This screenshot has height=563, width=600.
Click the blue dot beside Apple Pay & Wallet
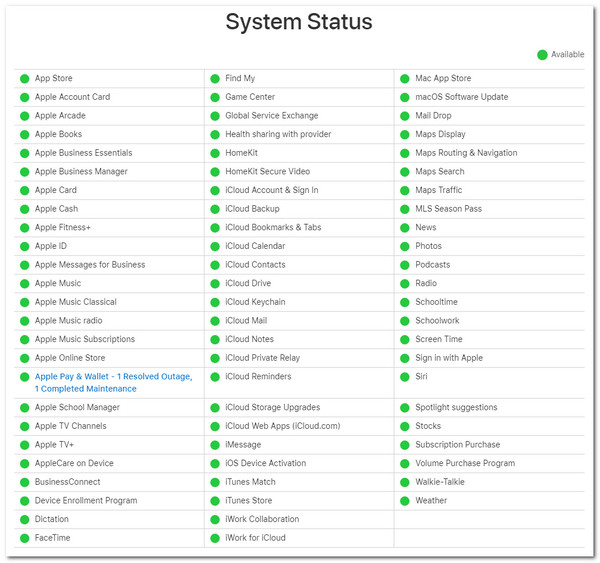pyautogui.click(x=24, y=377)
